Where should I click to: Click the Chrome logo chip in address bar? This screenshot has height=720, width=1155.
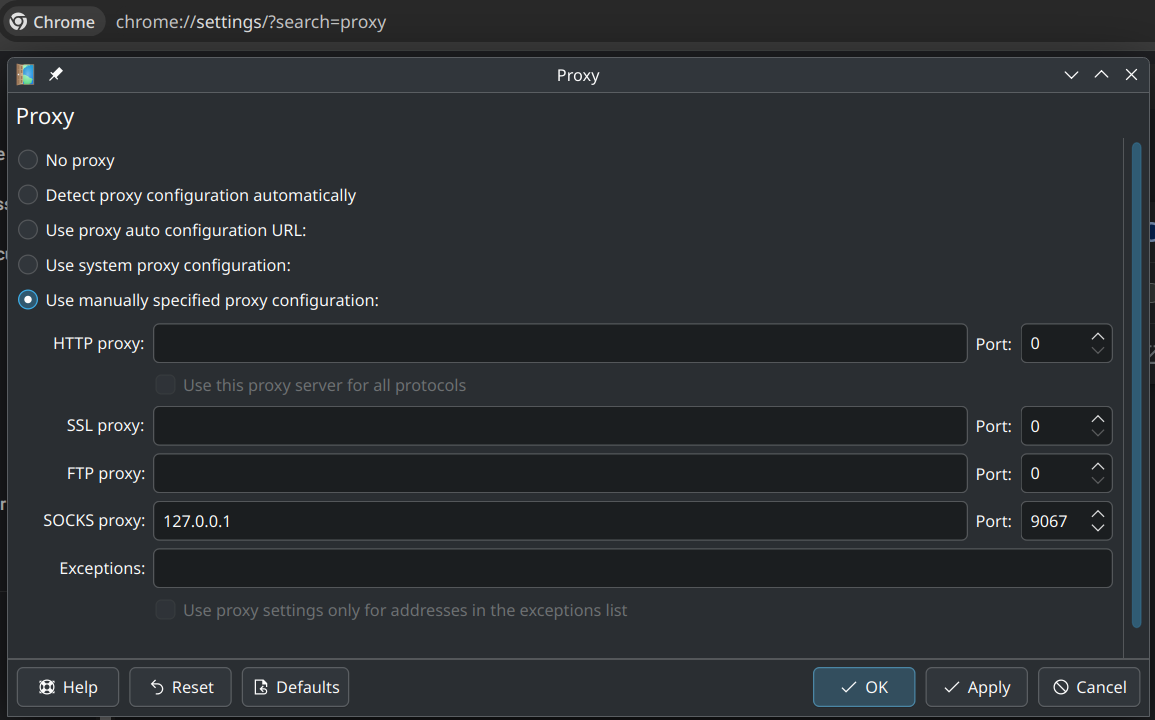53,22
